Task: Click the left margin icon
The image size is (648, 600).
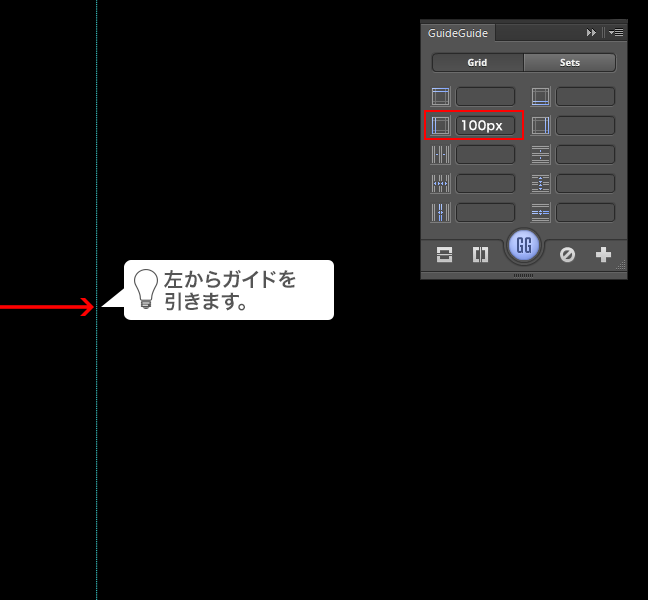Action: point(441,126)
